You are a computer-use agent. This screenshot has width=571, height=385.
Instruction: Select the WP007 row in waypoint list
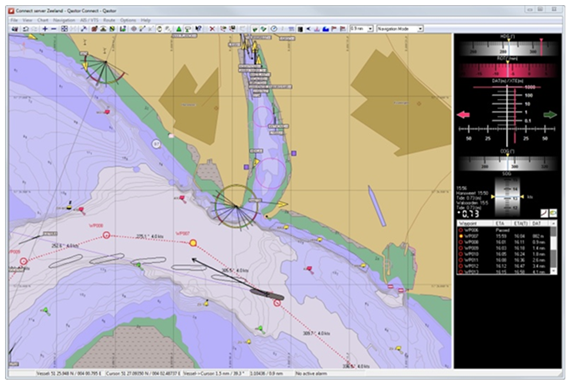coord(504,236)
